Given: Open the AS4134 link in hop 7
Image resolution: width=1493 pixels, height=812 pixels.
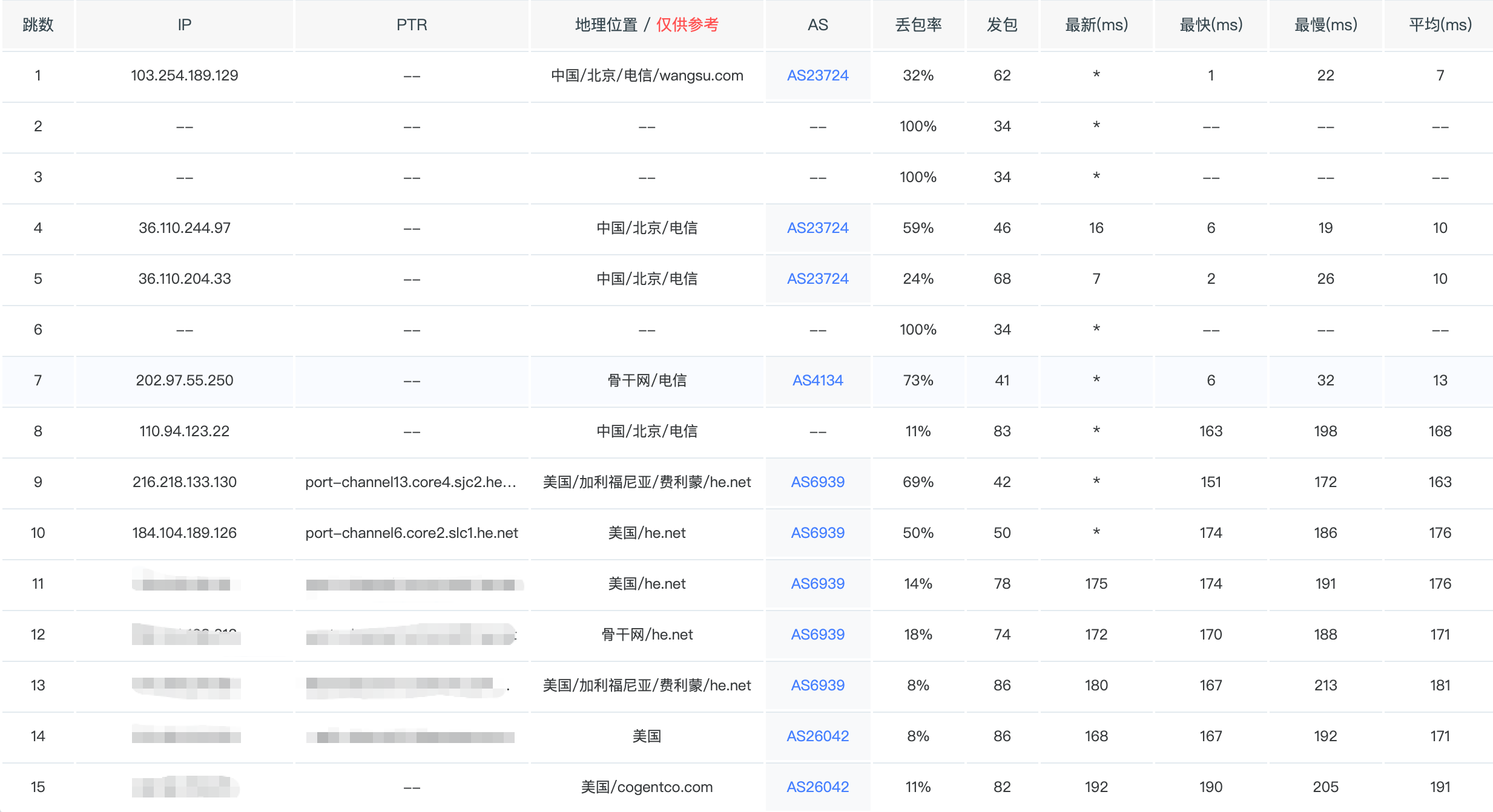Looking at the screenshot, I should coord(817,381).
